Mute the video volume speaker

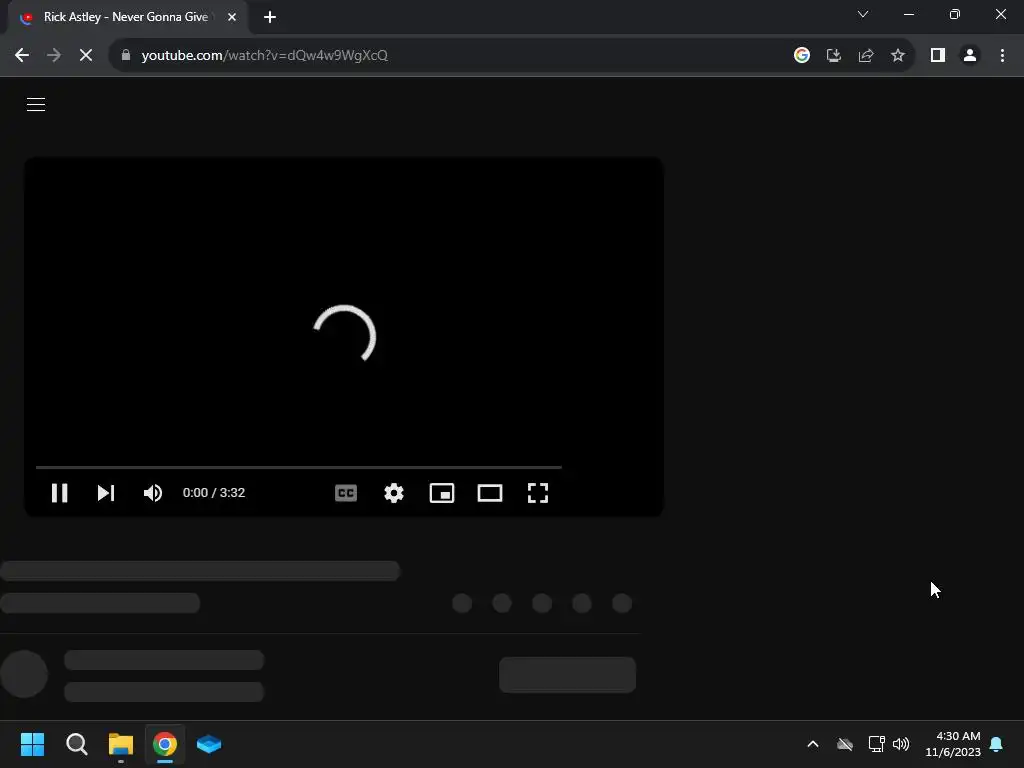click(153, 493)
